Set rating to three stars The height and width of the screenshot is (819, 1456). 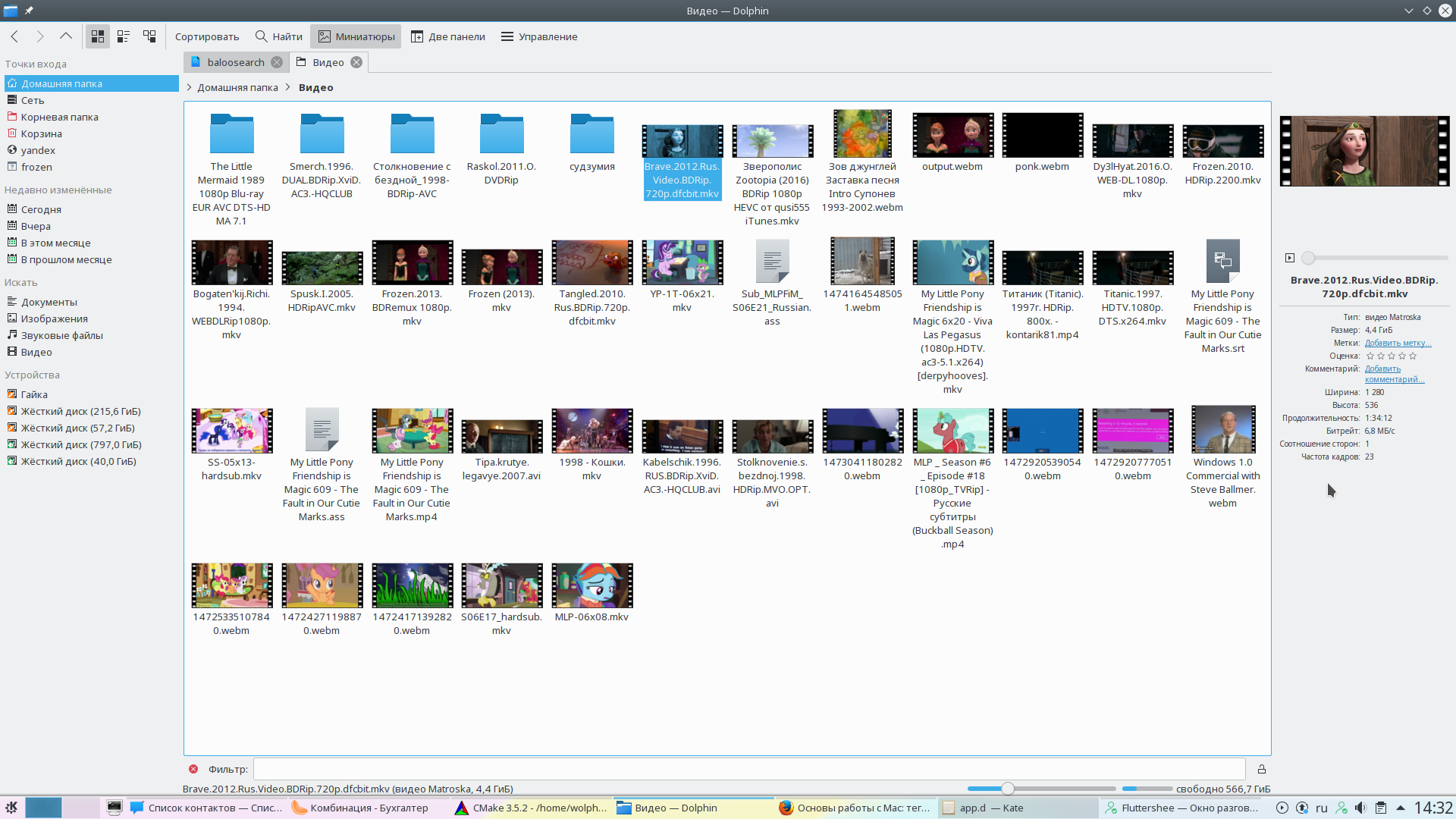point(1392,356)
